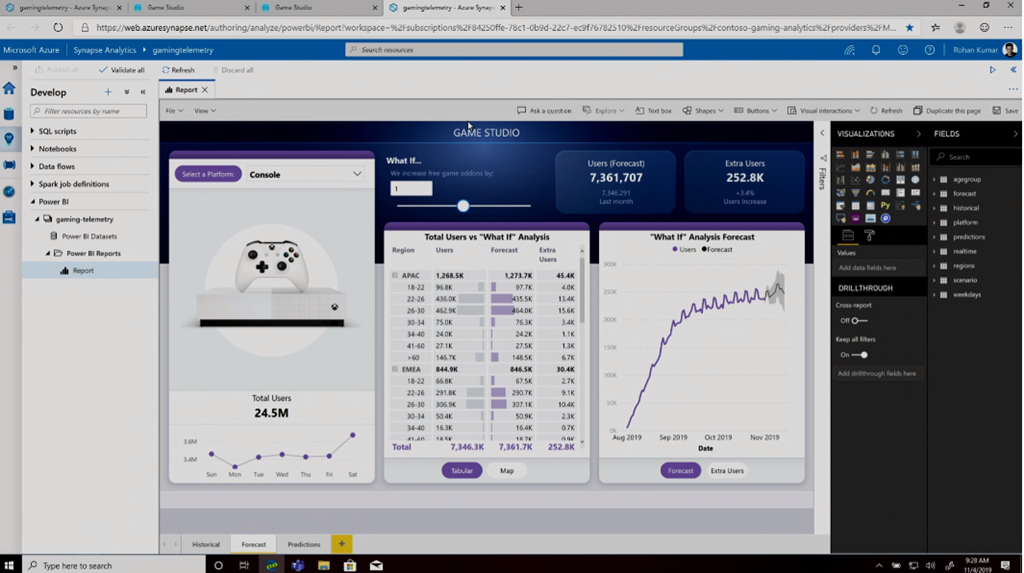Open the Manage hub toolbox icon
This screenshot has height=573, width=1024.
tap(8, 217)
